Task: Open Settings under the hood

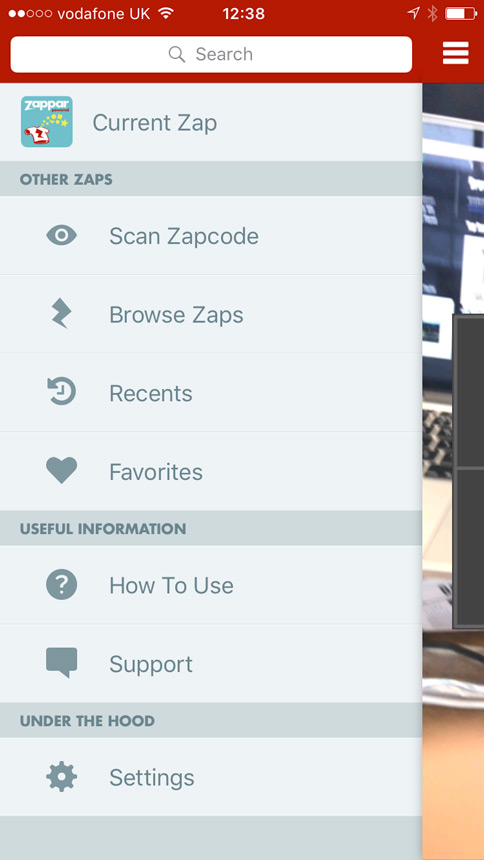Action: coord(211,777)
